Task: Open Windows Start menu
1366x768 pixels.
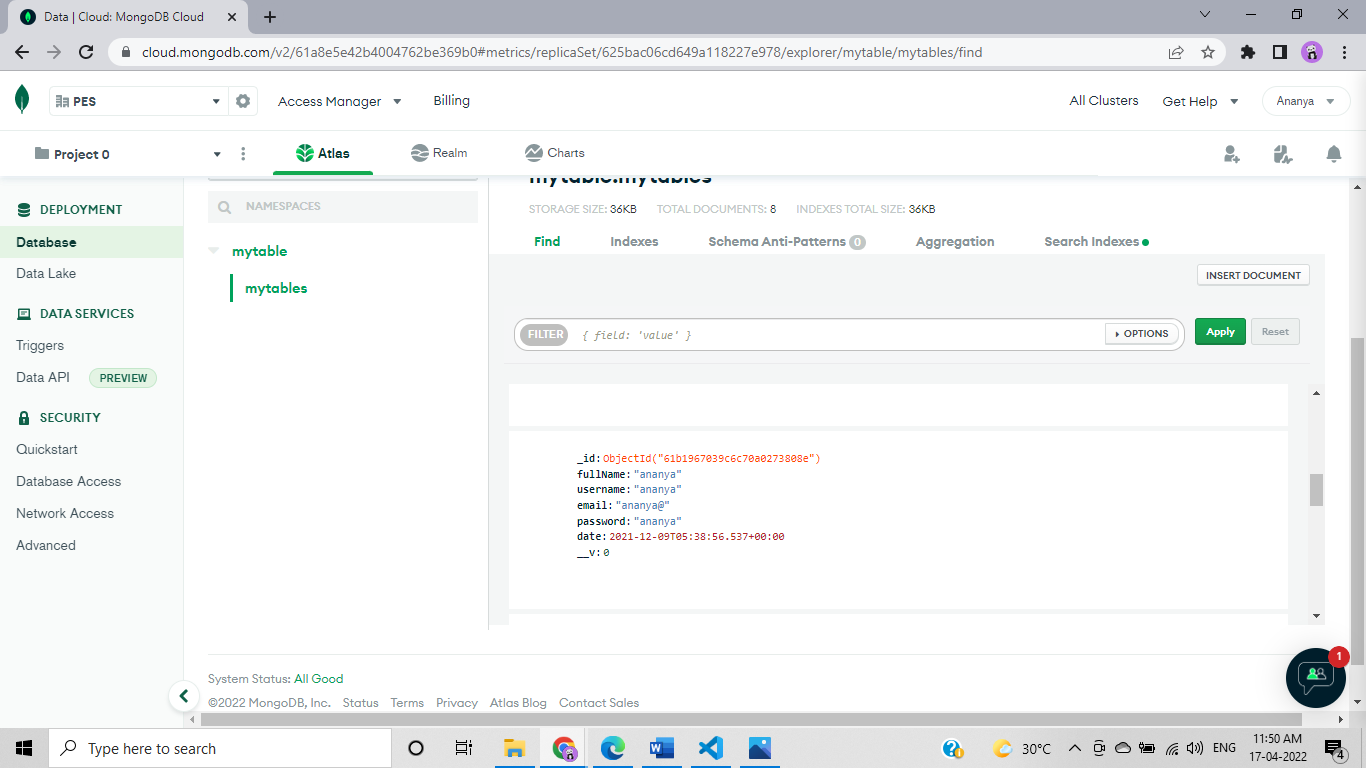Action: tap(24, 748)
